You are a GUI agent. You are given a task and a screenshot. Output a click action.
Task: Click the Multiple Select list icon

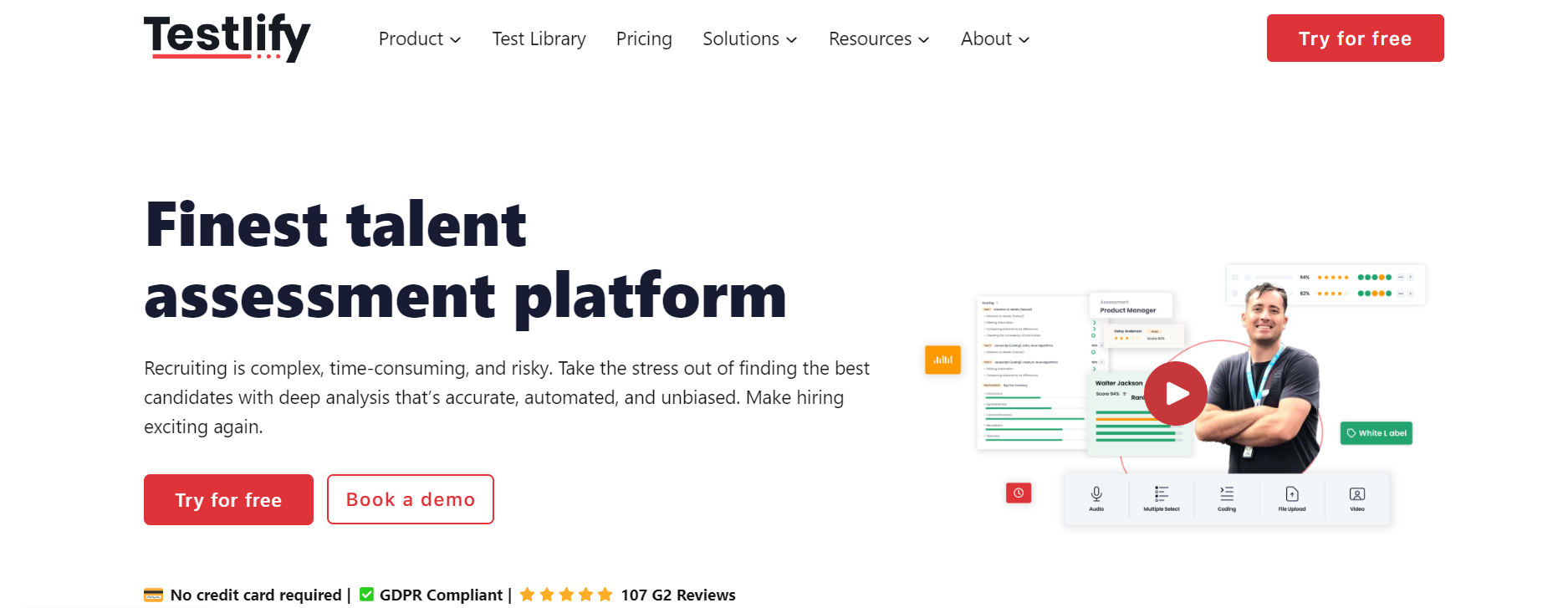1162,494
